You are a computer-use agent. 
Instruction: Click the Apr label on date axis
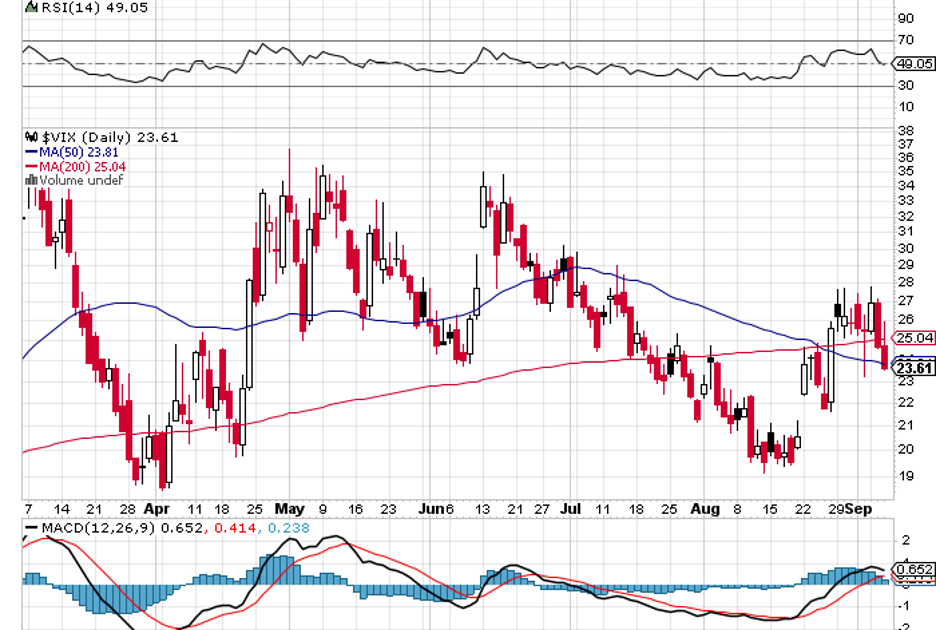[156, 508]
